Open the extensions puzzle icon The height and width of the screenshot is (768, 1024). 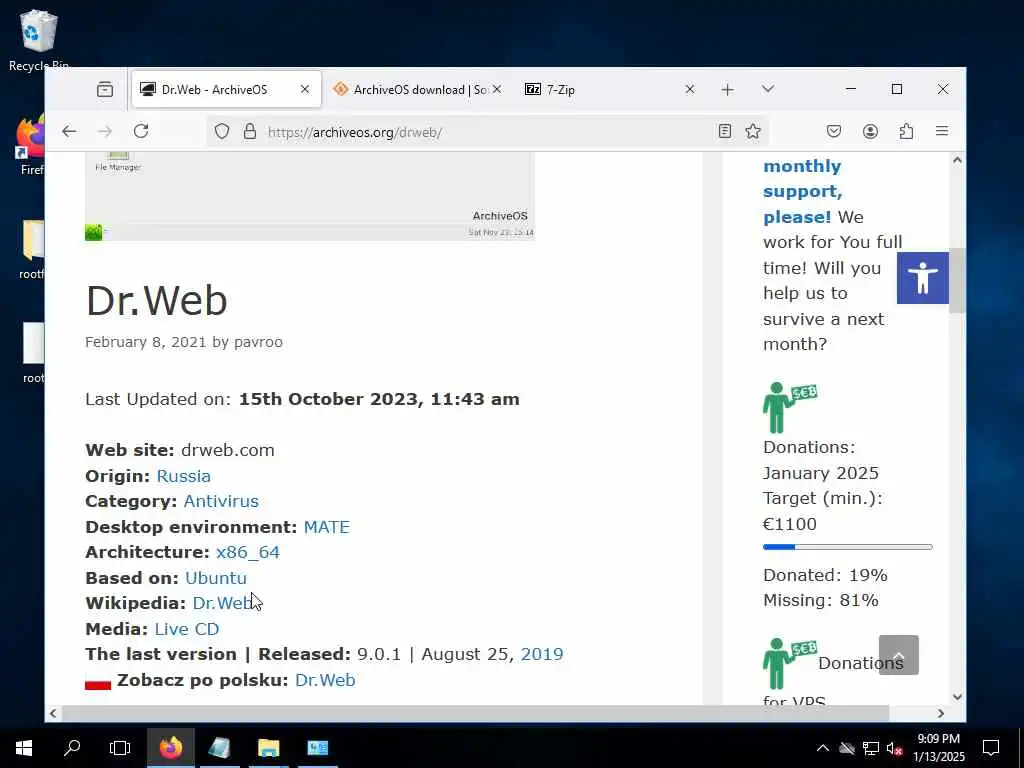(906, 131)
